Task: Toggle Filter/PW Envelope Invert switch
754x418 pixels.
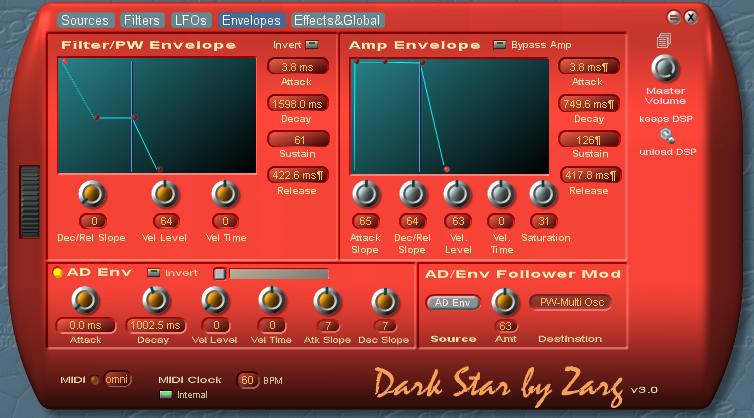Action: pos(312,45)
